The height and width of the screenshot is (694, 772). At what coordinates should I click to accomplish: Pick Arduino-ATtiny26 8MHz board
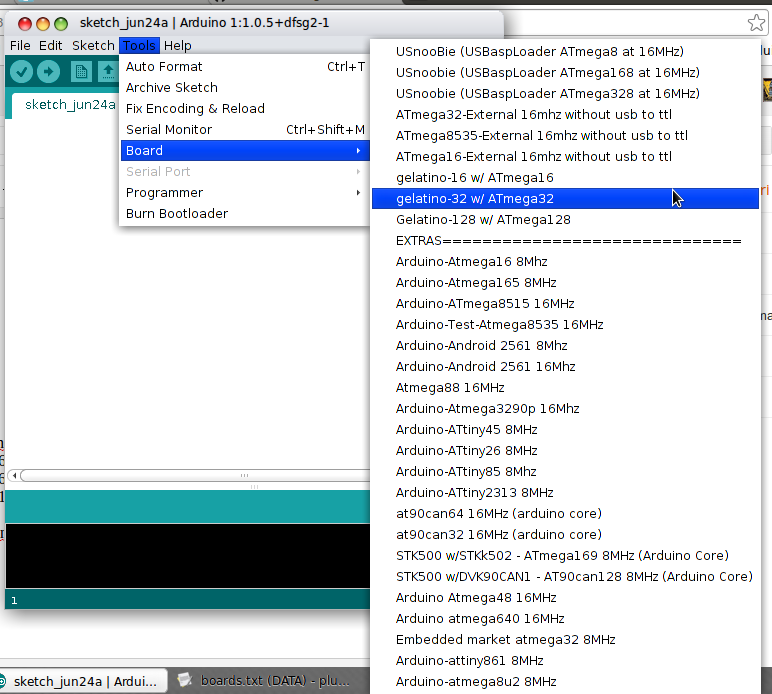pyautogui.click(x=565, y=450)
